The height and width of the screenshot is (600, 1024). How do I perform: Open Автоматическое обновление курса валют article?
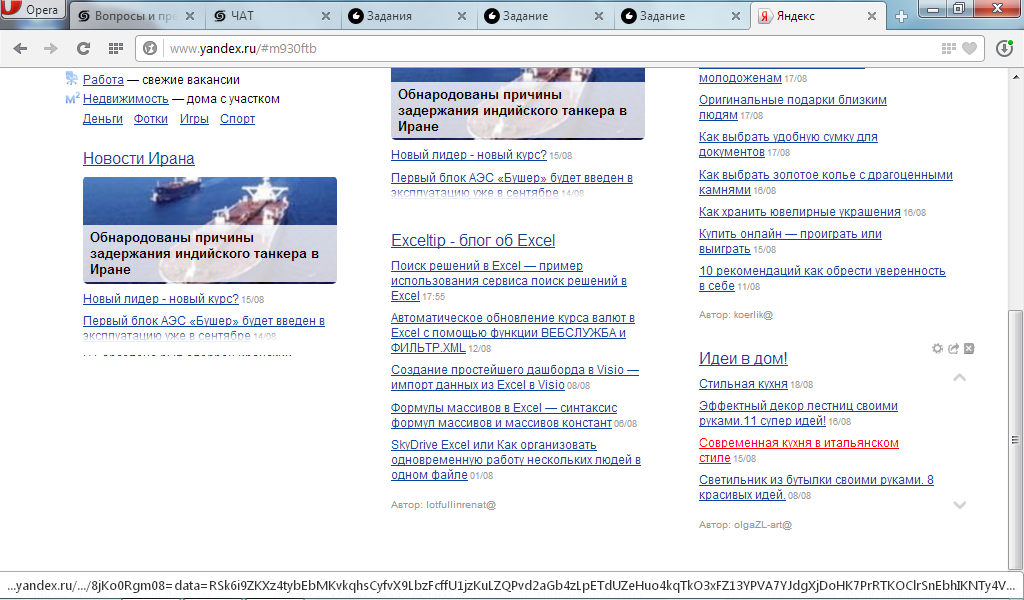point(513,333)
